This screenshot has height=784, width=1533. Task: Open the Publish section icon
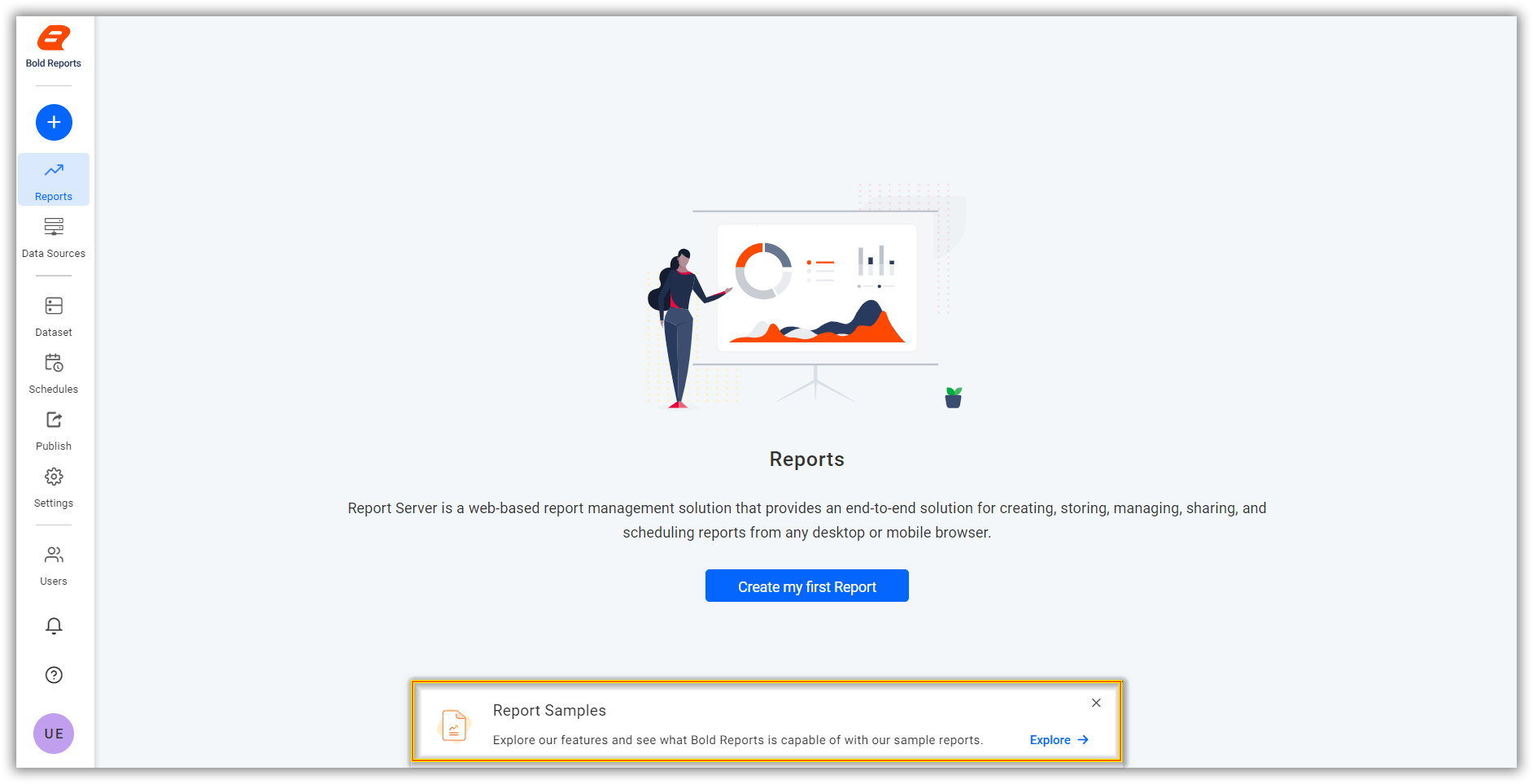54,420
